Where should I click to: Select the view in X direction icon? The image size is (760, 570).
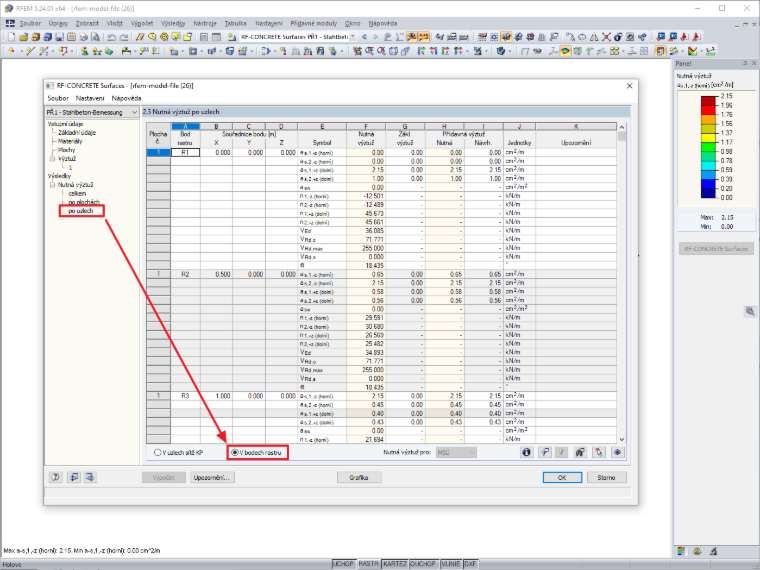point(421,51)
